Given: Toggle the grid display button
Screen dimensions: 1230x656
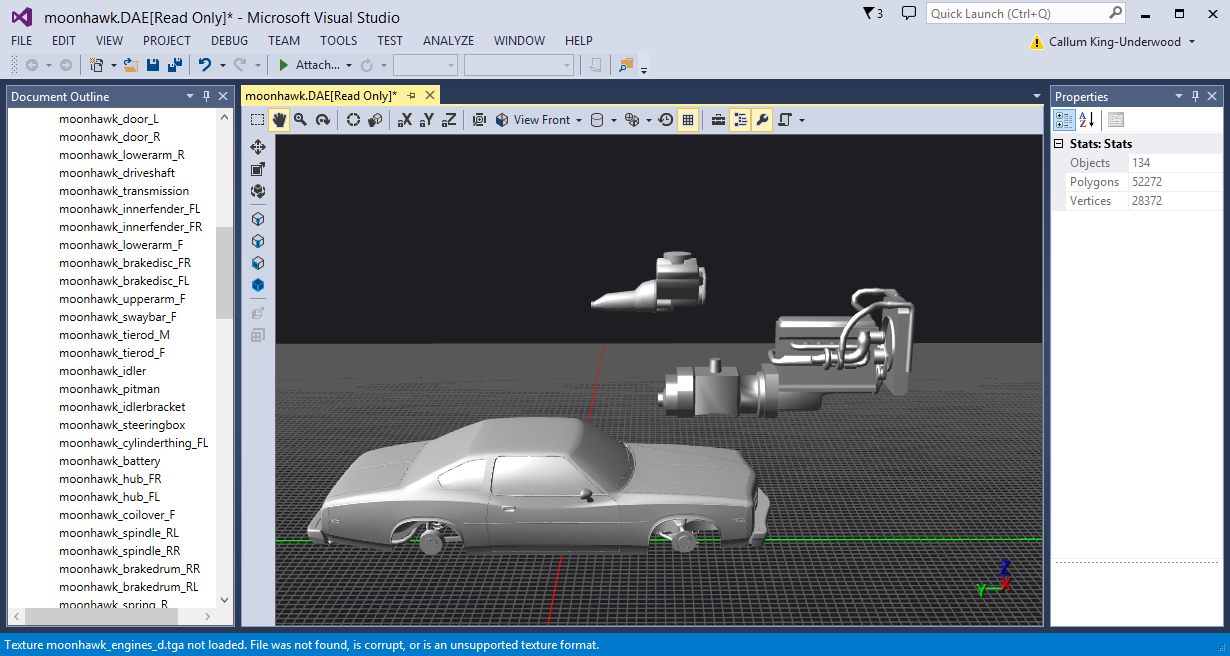Looking at the screenshot, I should [x=688, y=120].
